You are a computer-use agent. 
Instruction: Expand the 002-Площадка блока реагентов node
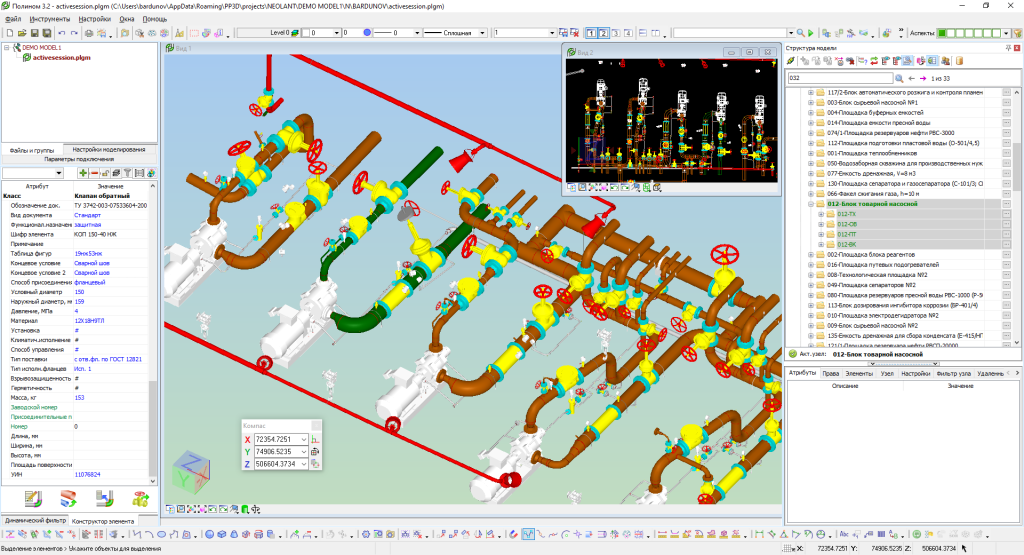(x=811, y=255)
